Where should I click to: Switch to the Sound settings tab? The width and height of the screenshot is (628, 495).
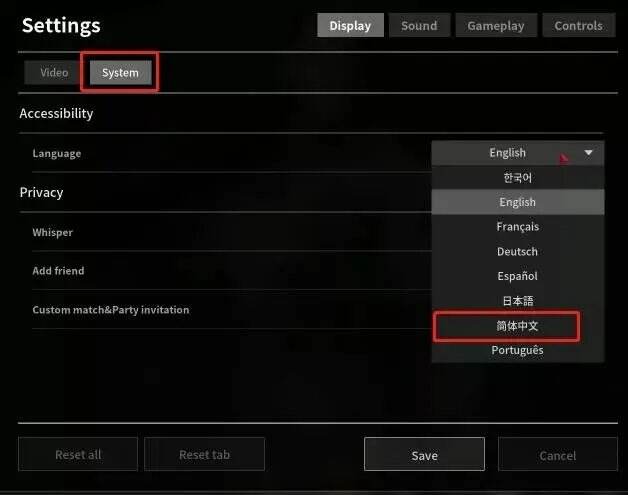419,26
